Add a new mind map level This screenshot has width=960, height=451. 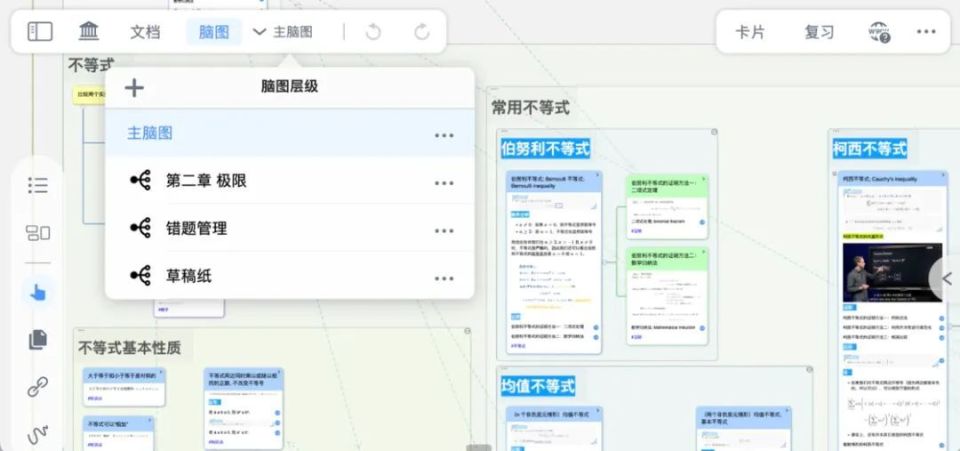134,88
